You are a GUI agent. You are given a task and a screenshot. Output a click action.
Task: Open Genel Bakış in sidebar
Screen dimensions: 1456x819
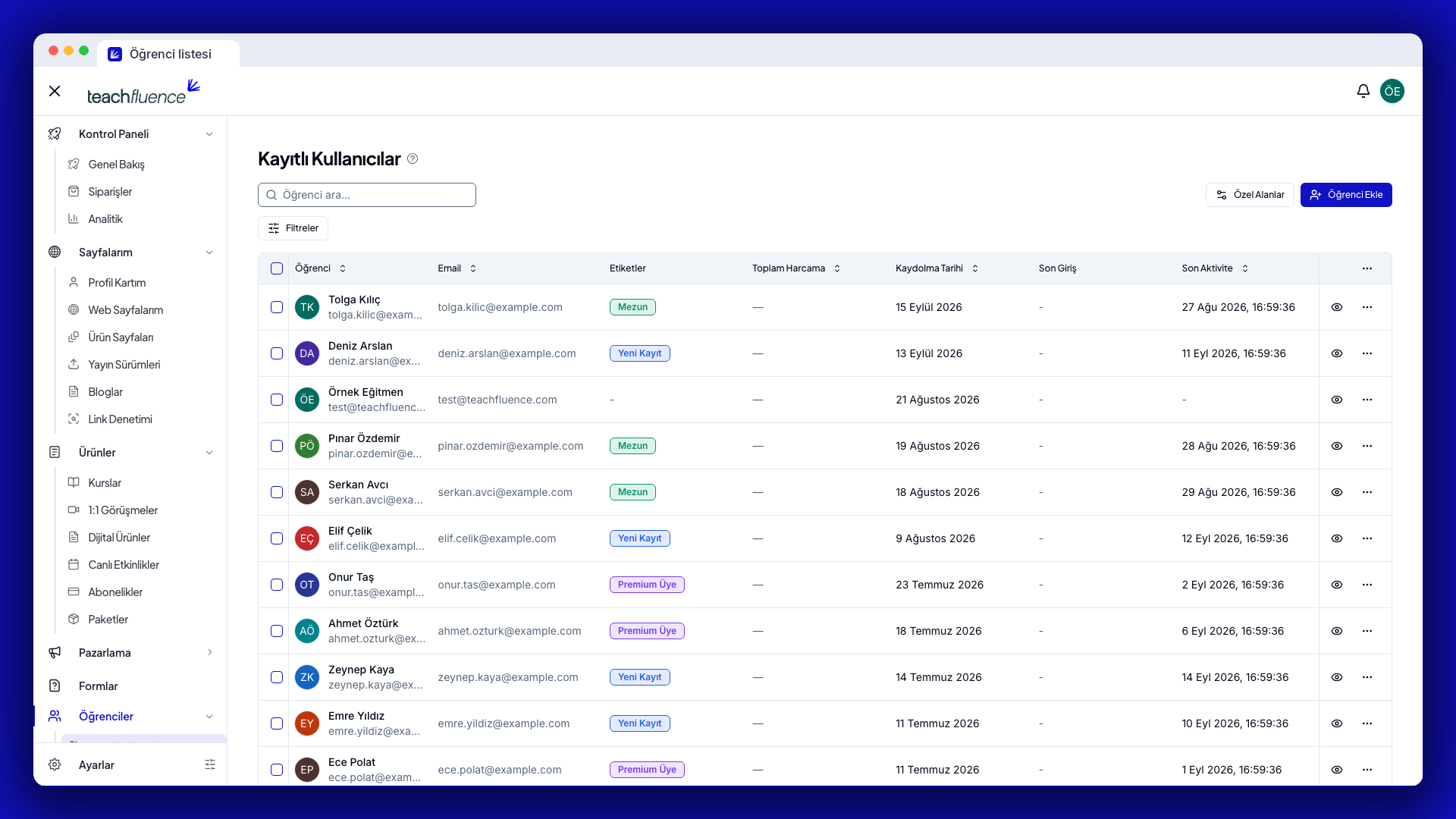(116, 165)
